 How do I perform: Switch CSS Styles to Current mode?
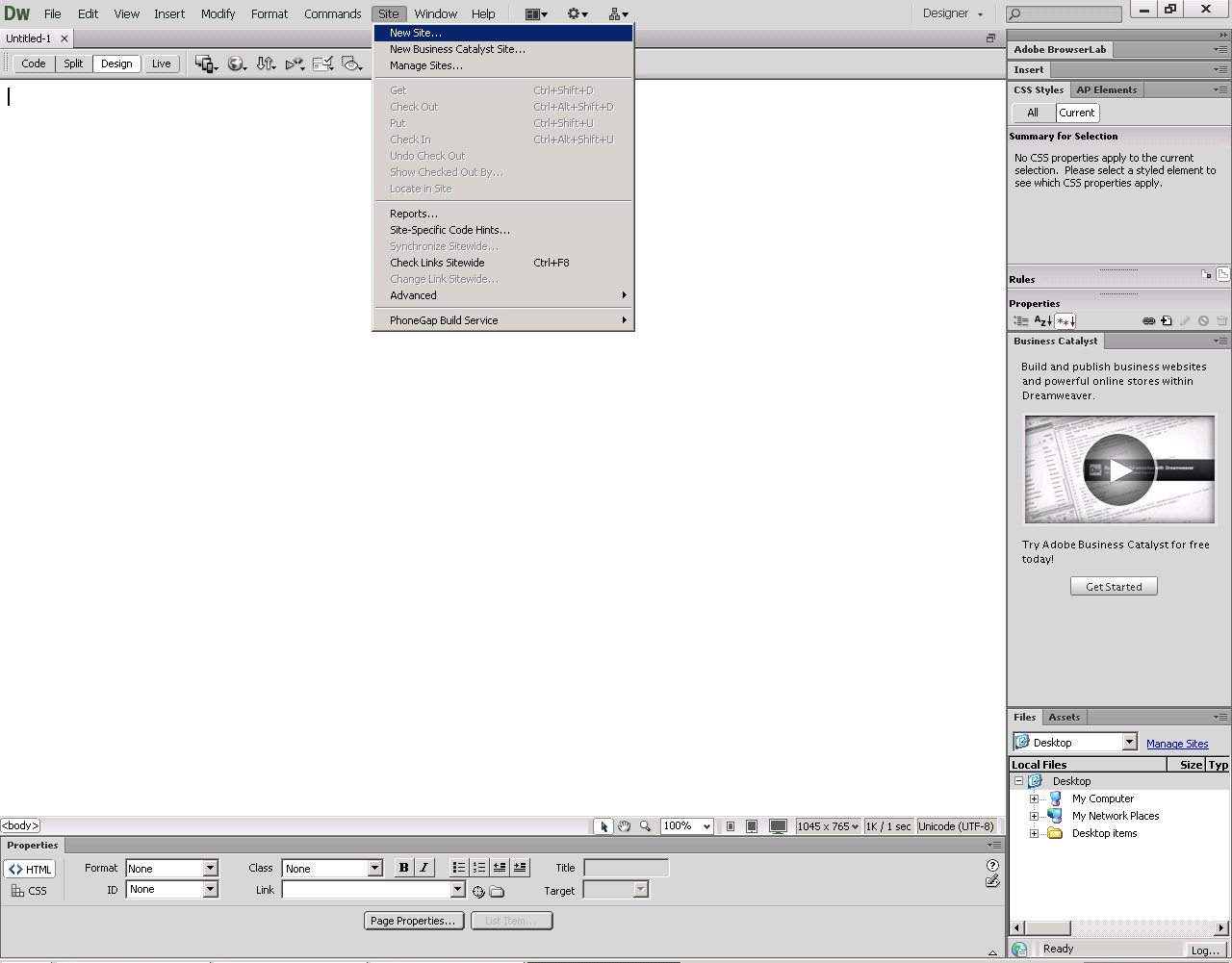pyautogui.click(x=1077, y=113)
